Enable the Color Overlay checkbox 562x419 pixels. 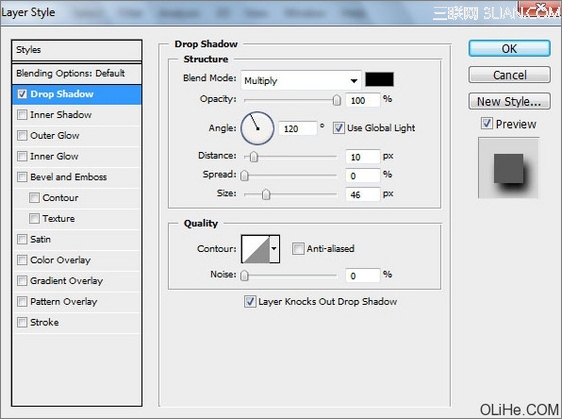click(x=22, y=260)
